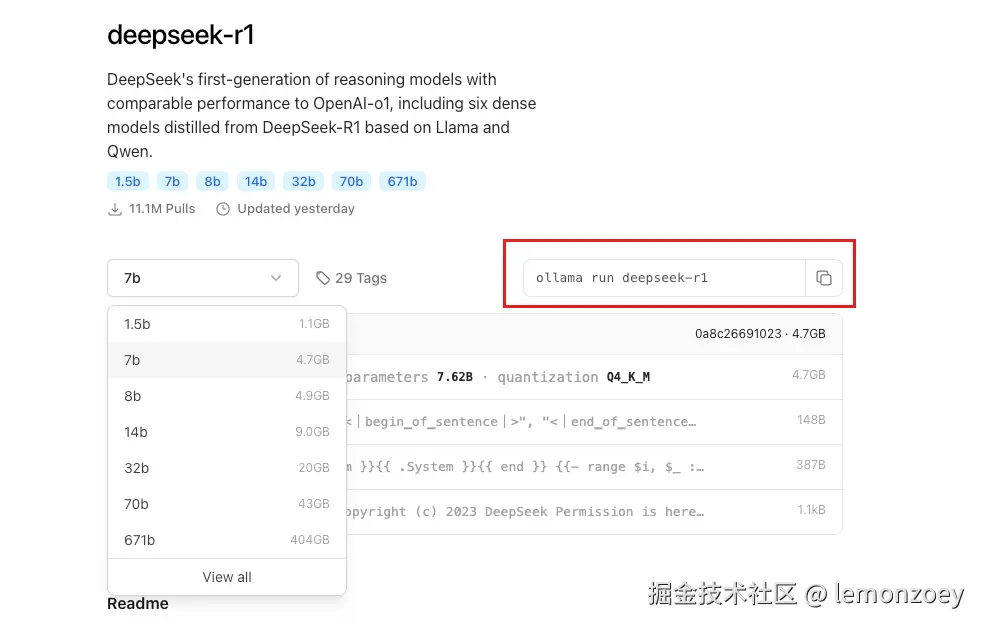Click the 0a8c26691023 · 4.7GB hash text
This screenshot has width=984, height=628.
click(760, 334)
